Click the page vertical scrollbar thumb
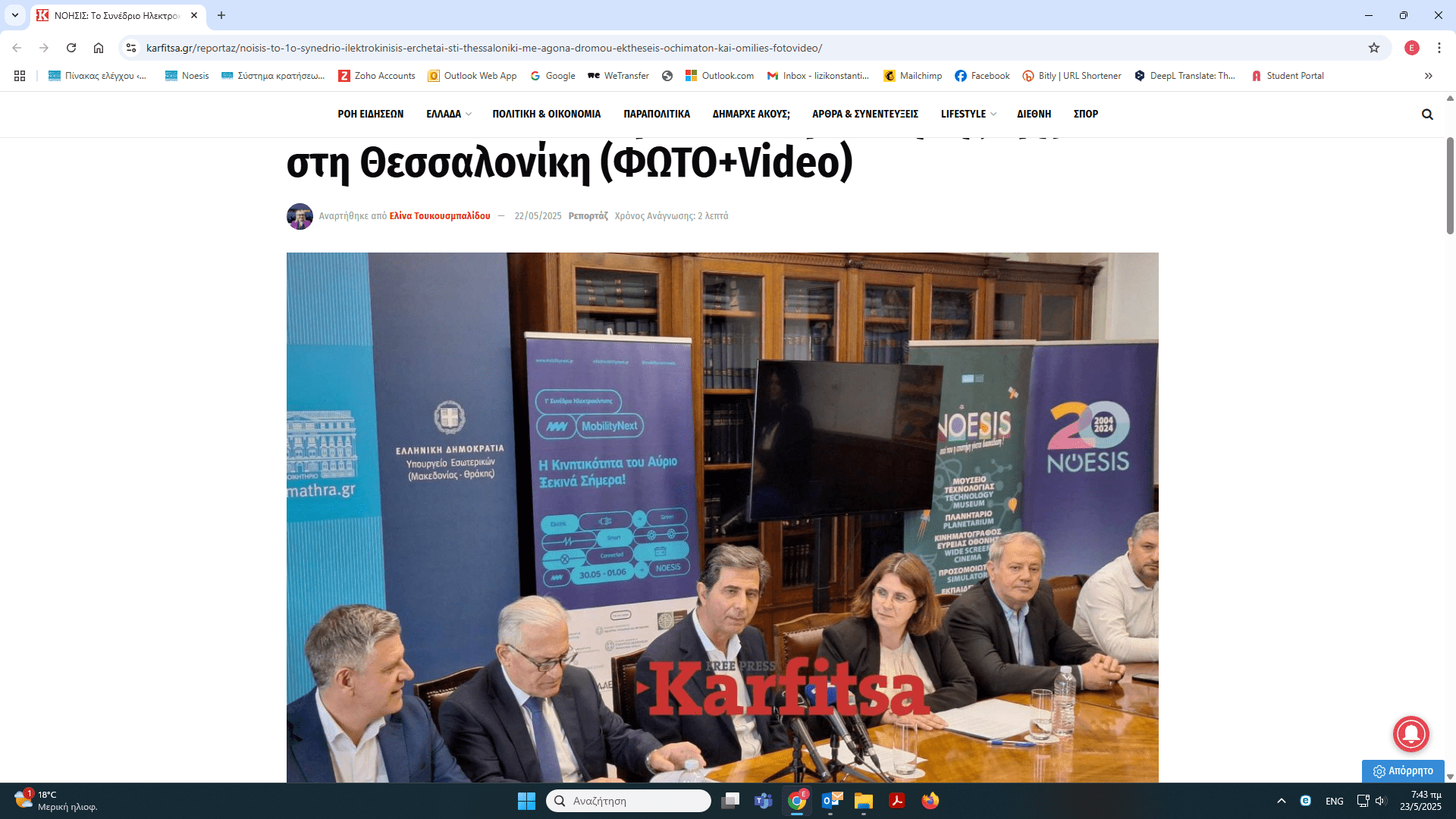 coord(1450,186)
